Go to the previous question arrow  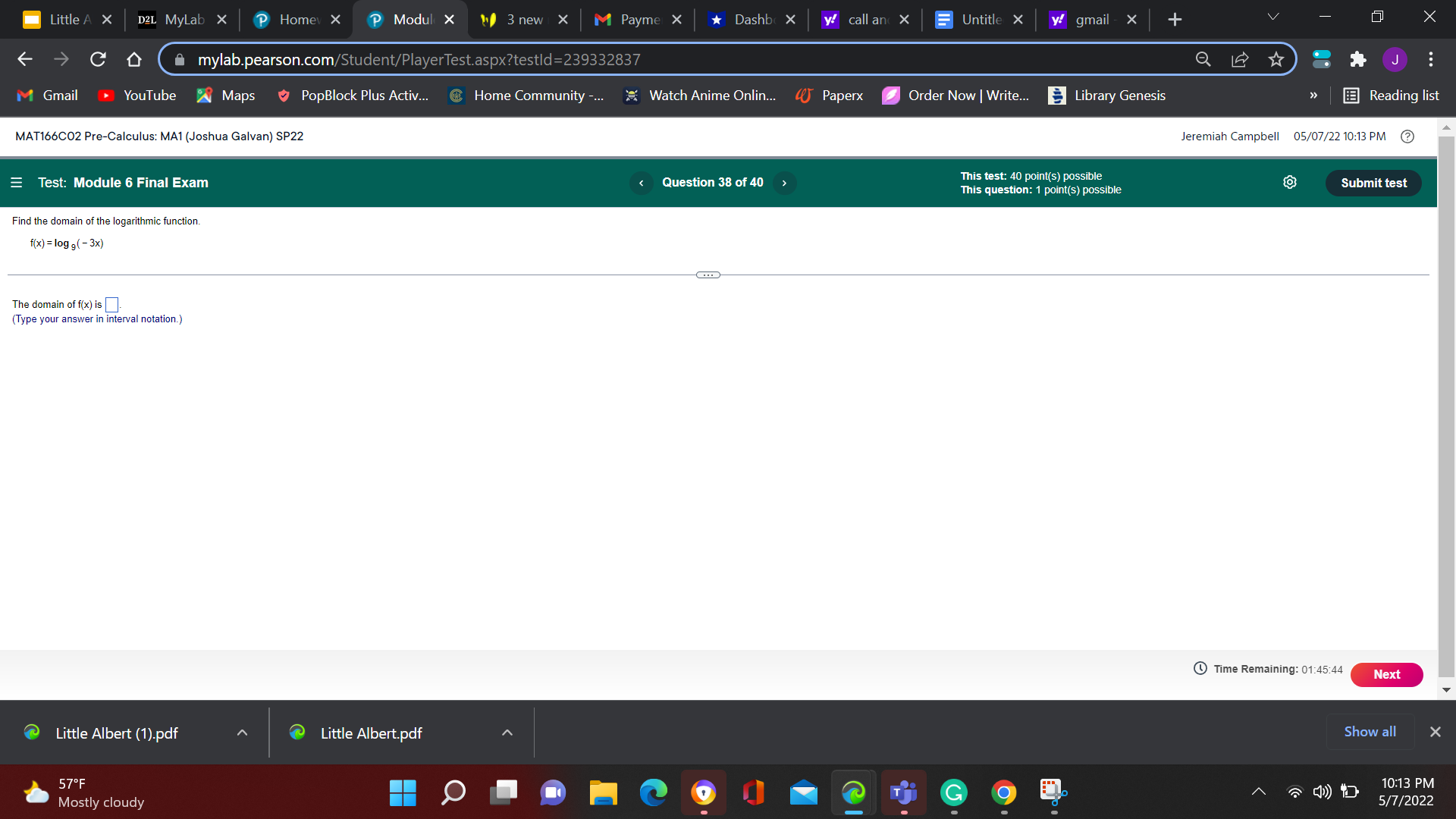point(642,183)
